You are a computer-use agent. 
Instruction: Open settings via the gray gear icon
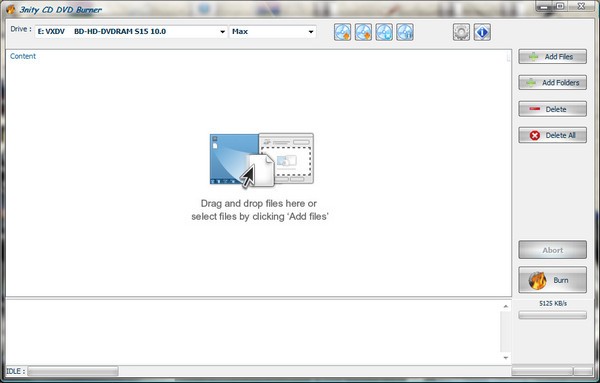[461, 32]
